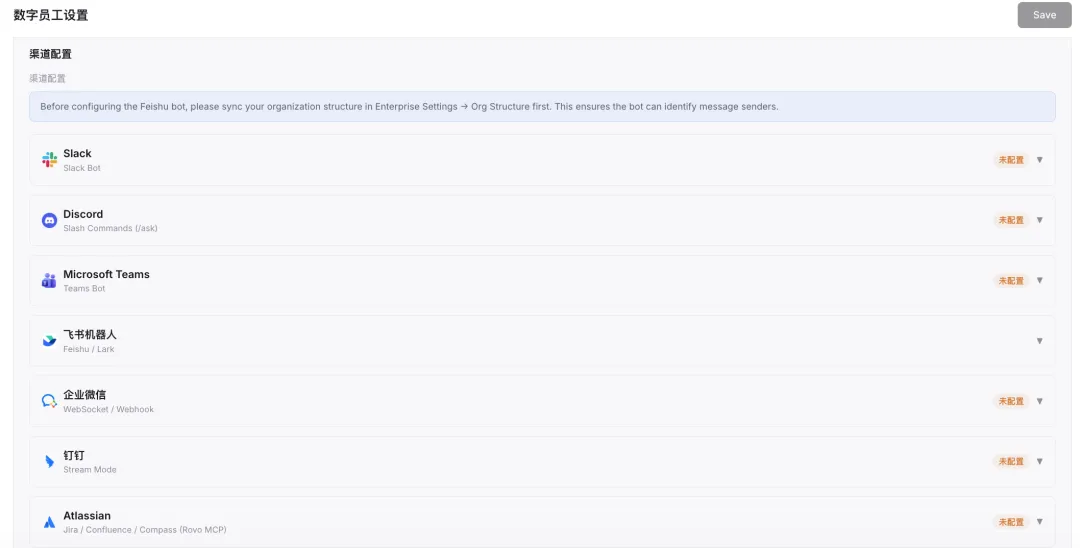The image size is (1080, 548).
Task: Click the Save button
Action: [x=1044, y=15]
